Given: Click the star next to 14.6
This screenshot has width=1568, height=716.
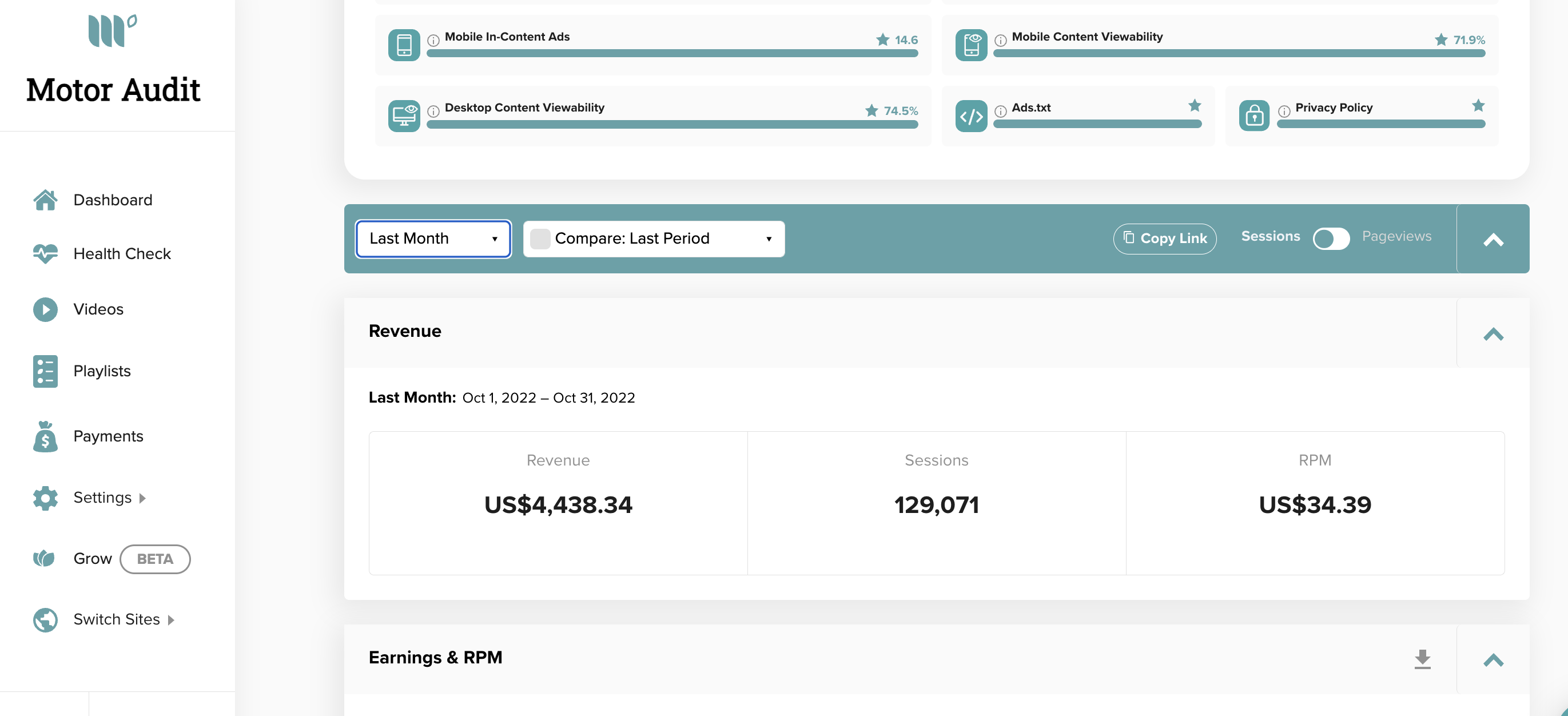Looking at the screenshot, I should click(882, 39).
